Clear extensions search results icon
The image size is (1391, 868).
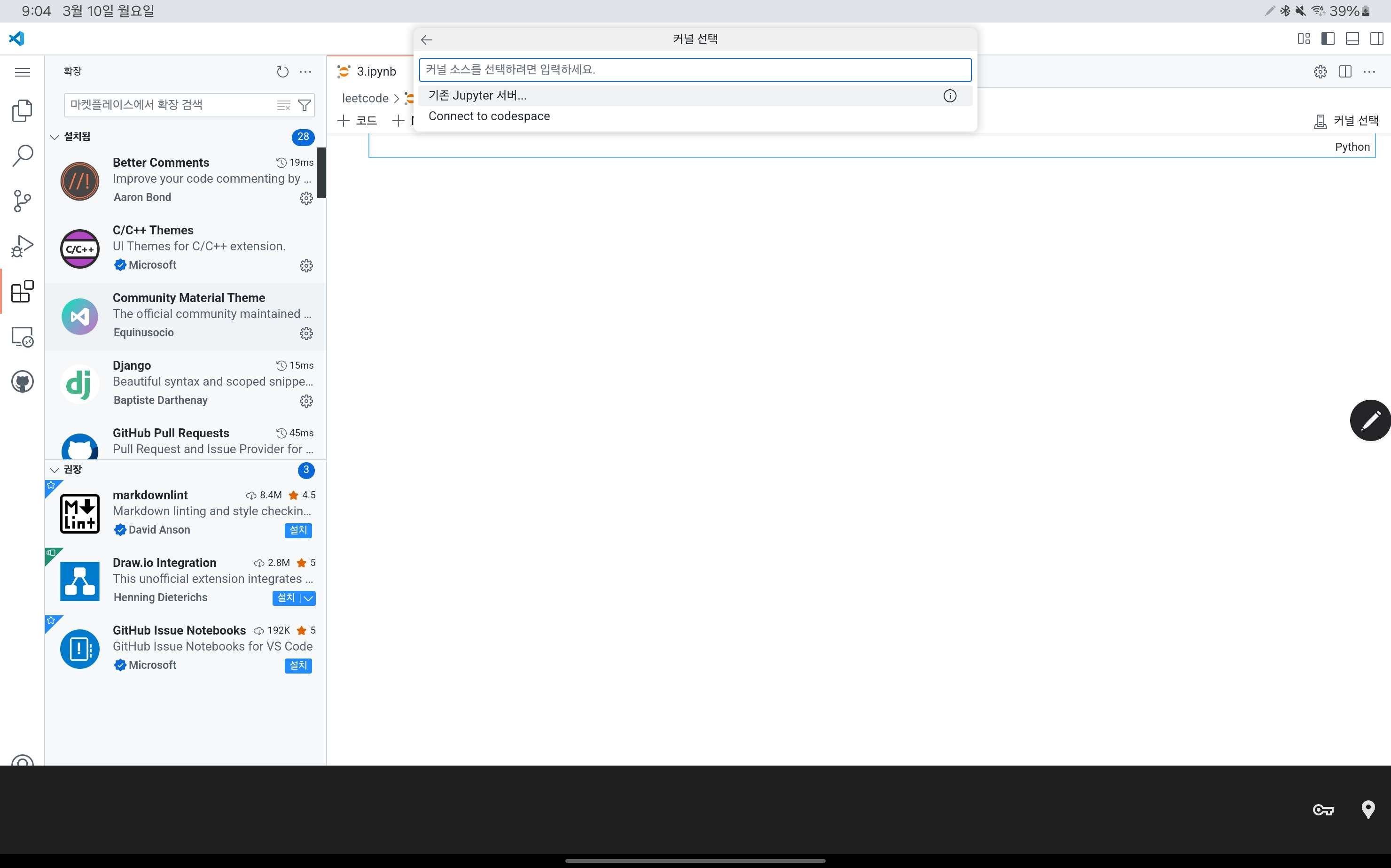(283, 105)
